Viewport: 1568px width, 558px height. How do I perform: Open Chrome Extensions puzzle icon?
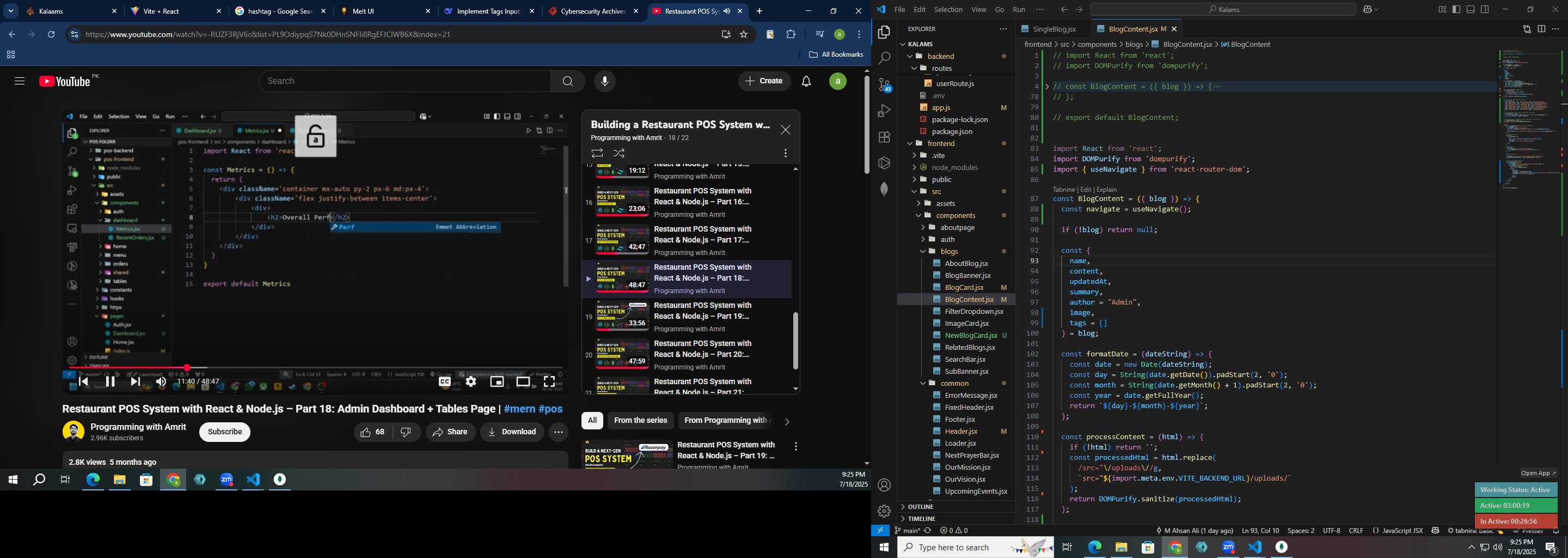click(791, 35)
